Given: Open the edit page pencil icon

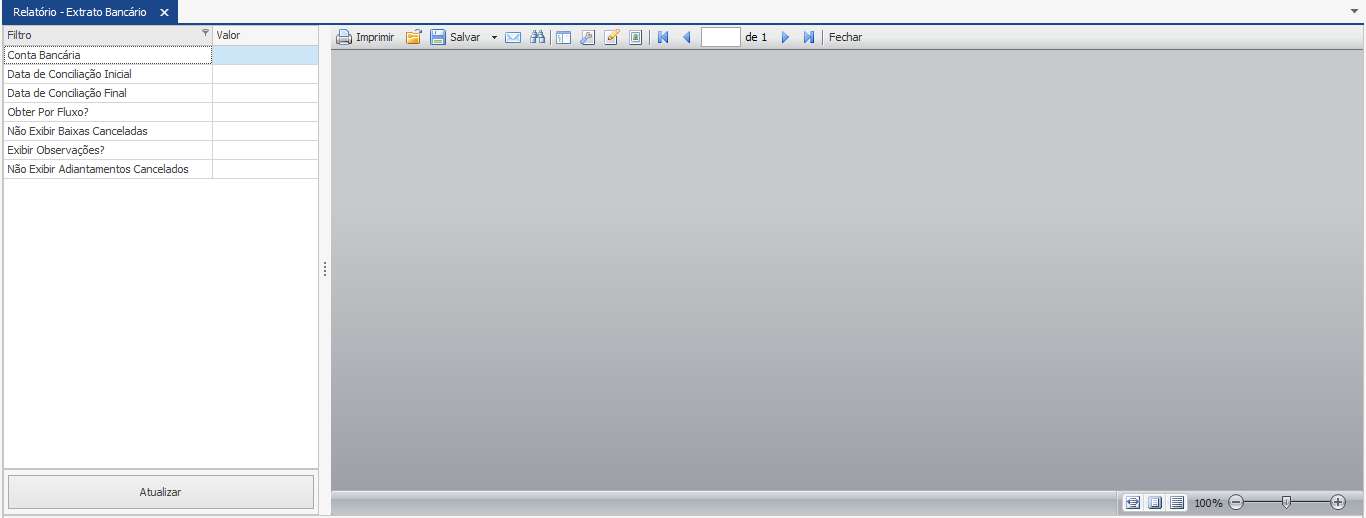Looking at the screenshot, I should tap(612, 37).
